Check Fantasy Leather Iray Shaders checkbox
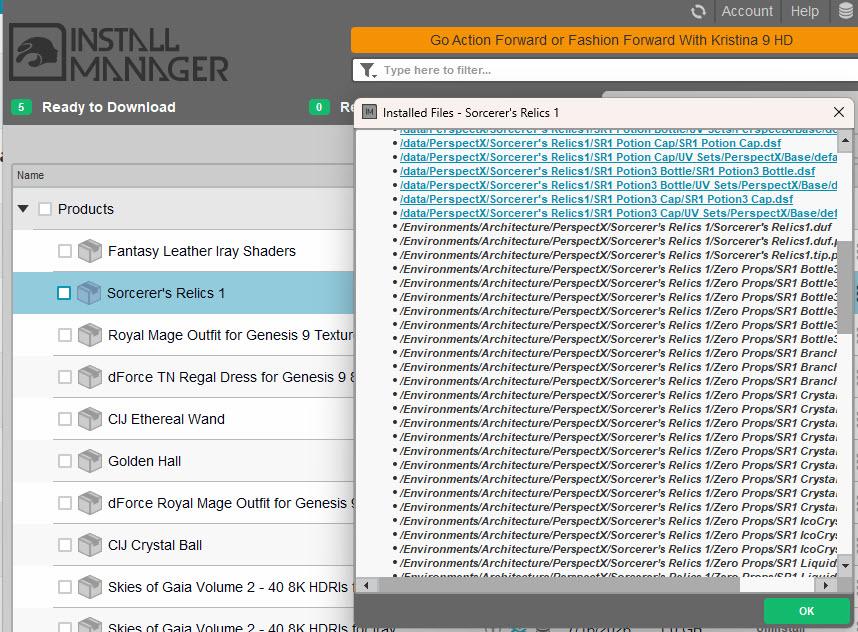Viewport: 858px width, 632px height. (65, 251)
